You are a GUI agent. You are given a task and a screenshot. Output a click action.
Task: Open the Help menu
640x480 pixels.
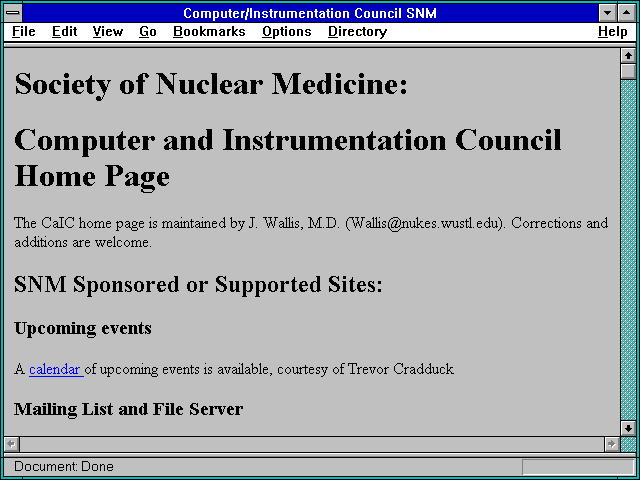[613, 32]
